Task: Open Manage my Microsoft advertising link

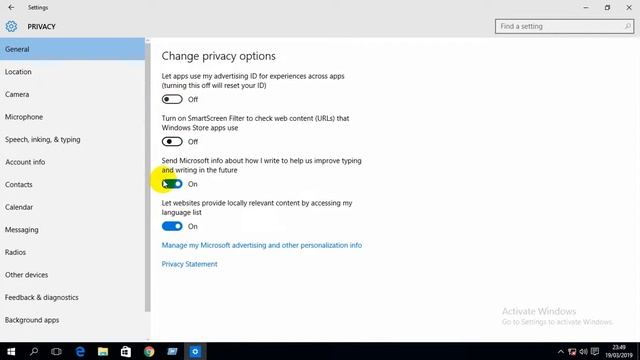Action: coord(262,245)
